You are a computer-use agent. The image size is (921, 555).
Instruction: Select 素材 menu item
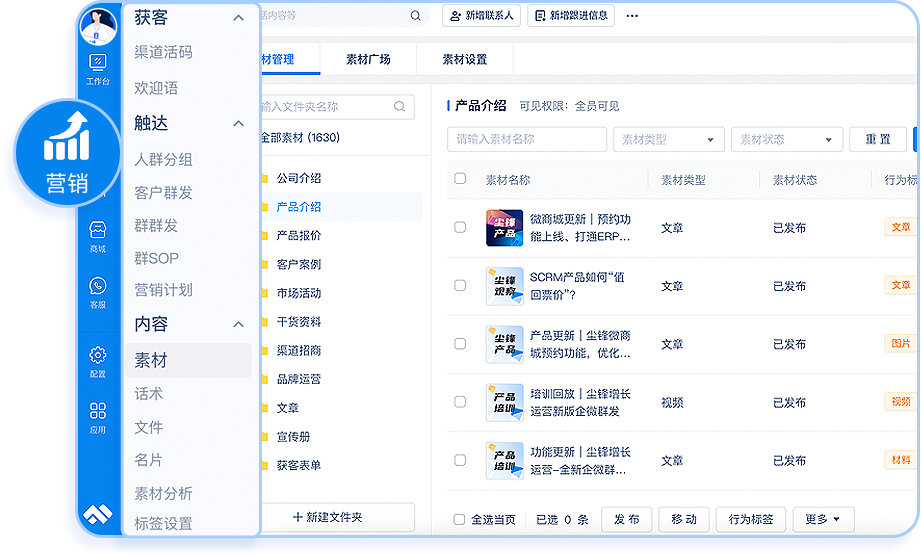pos(188,360)
